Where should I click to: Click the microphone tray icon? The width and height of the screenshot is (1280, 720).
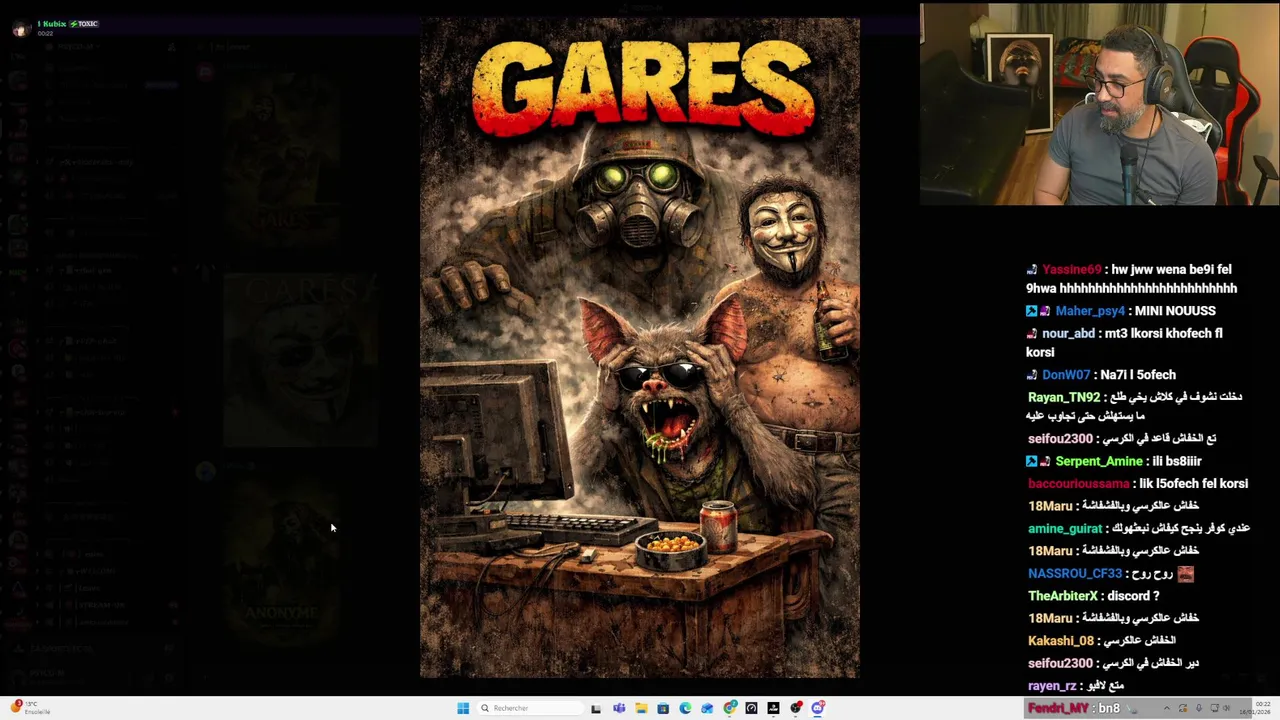1199,708
